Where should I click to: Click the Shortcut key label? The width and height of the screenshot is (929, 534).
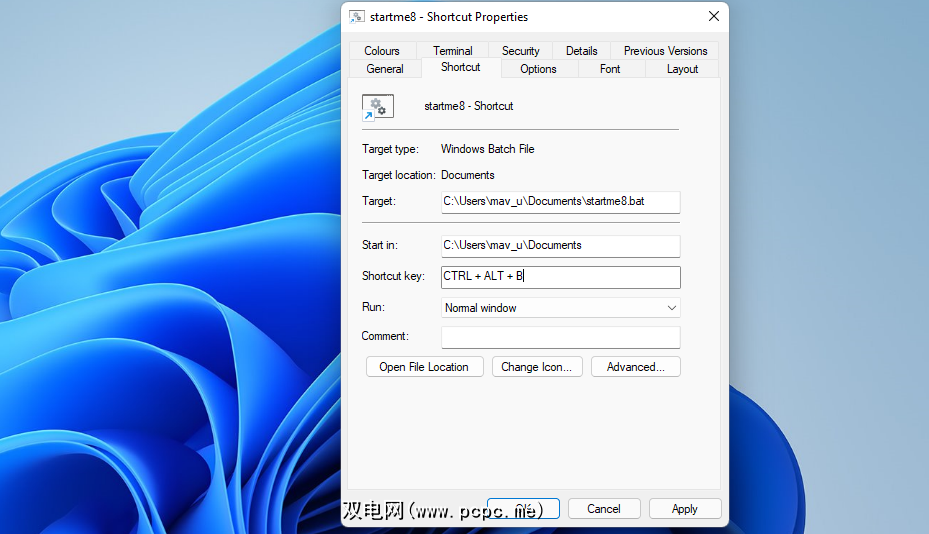point(393,276)
